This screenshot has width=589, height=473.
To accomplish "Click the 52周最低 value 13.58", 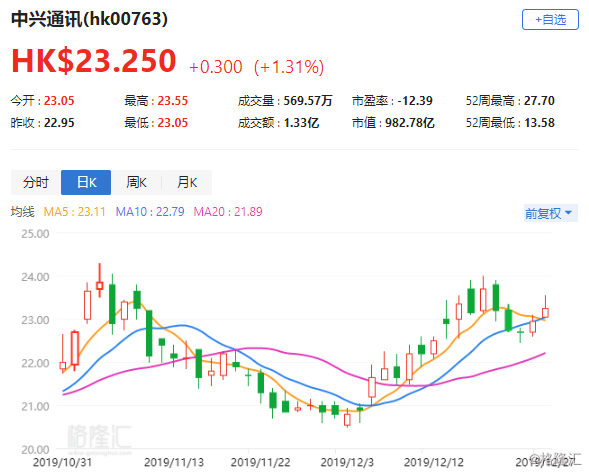I will point(539,122).
